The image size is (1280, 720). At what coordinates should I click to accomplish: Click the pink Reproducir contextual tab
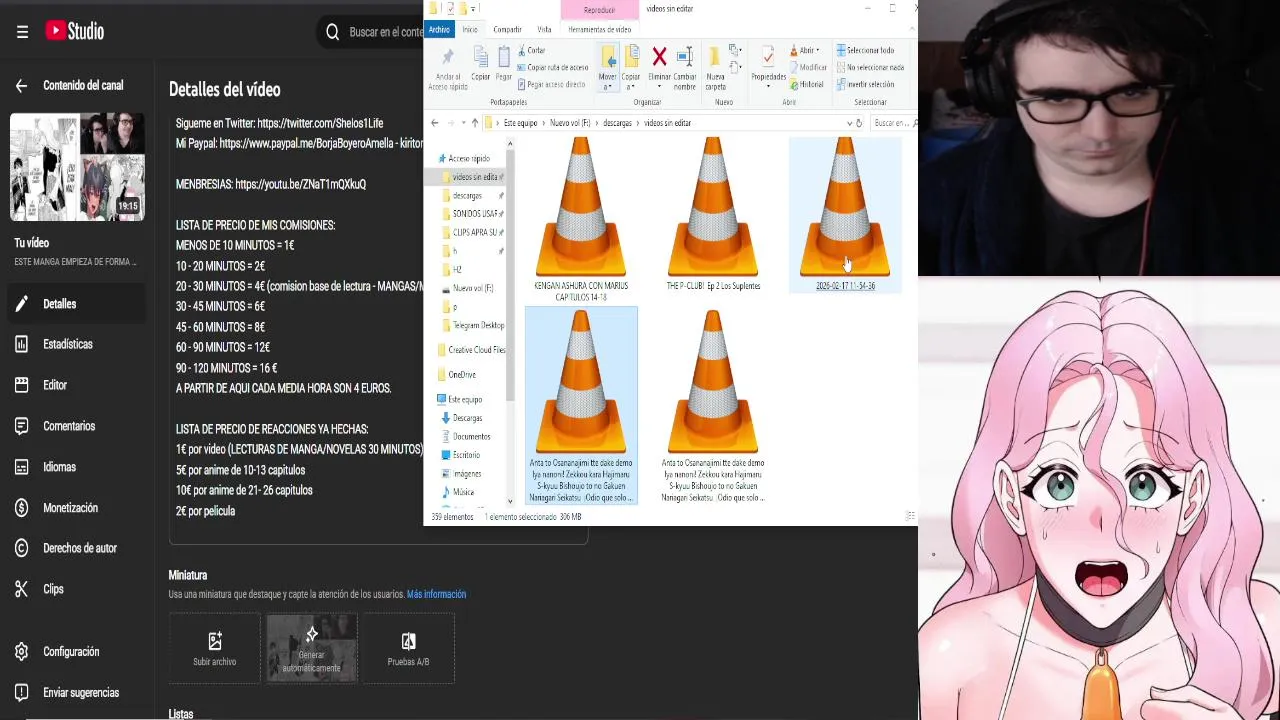[599, 10]
